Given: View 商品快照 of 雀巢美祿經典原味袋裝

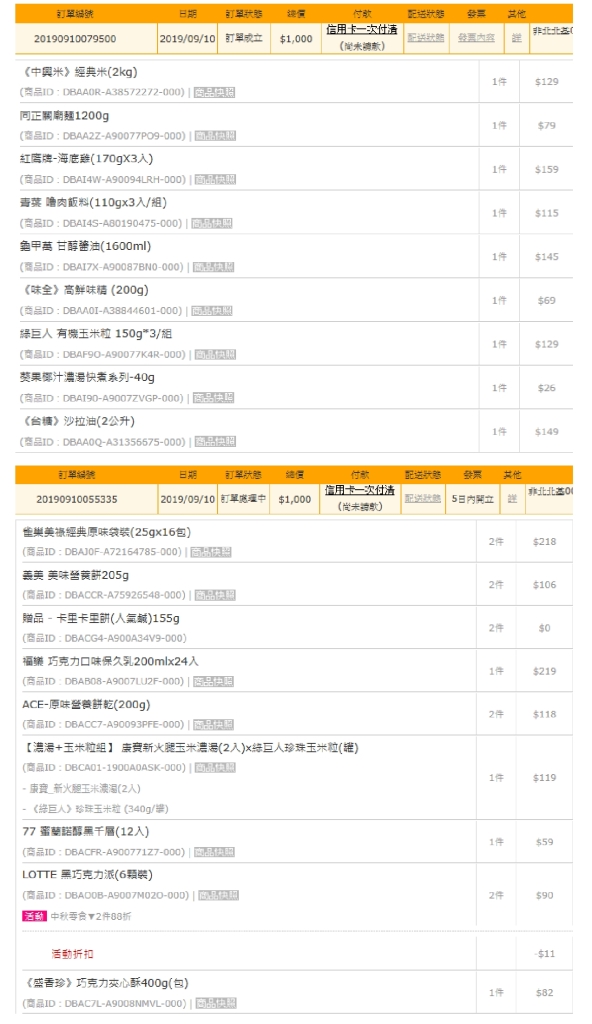Looking at the screenshot, I should (x=211, y=552).
